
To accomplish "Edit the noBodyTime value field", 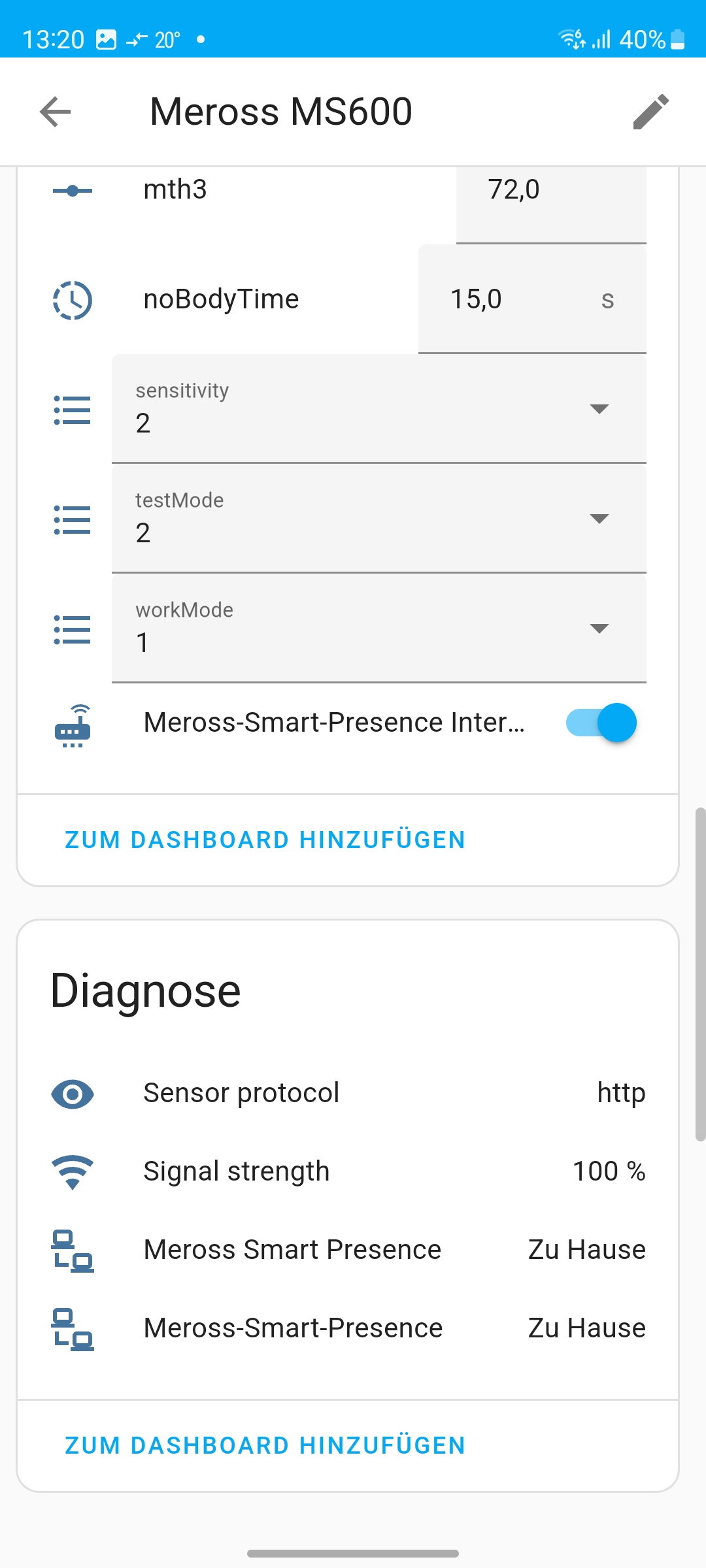I will [510, 299].
